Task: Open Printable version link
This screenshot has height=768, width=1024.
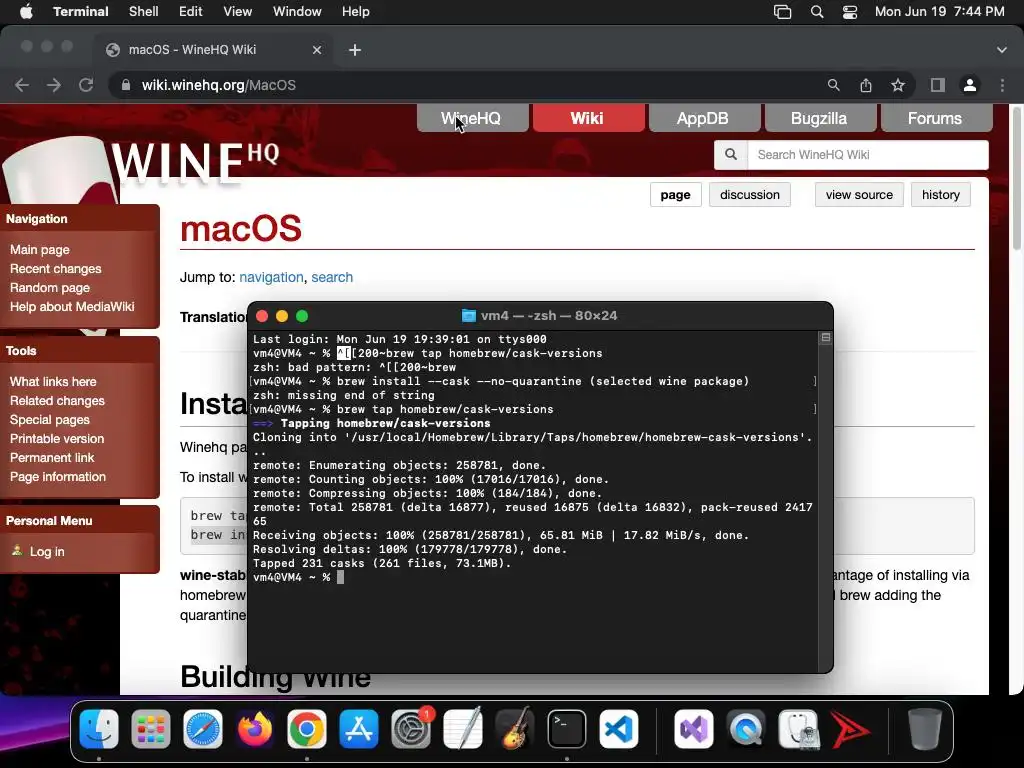Action: [57, 438]
